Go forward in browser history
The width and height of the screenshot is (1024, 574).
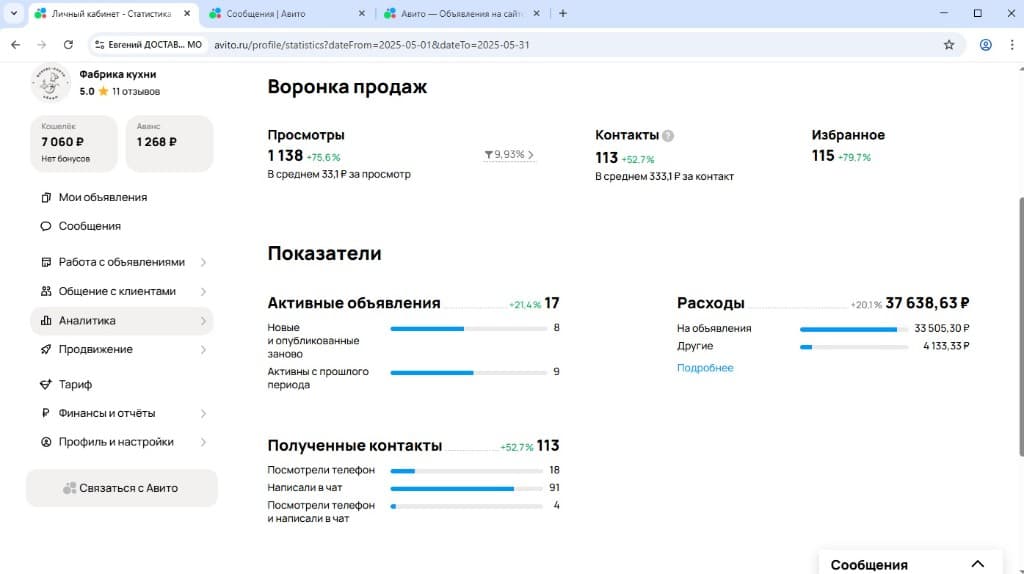point(42,45)
